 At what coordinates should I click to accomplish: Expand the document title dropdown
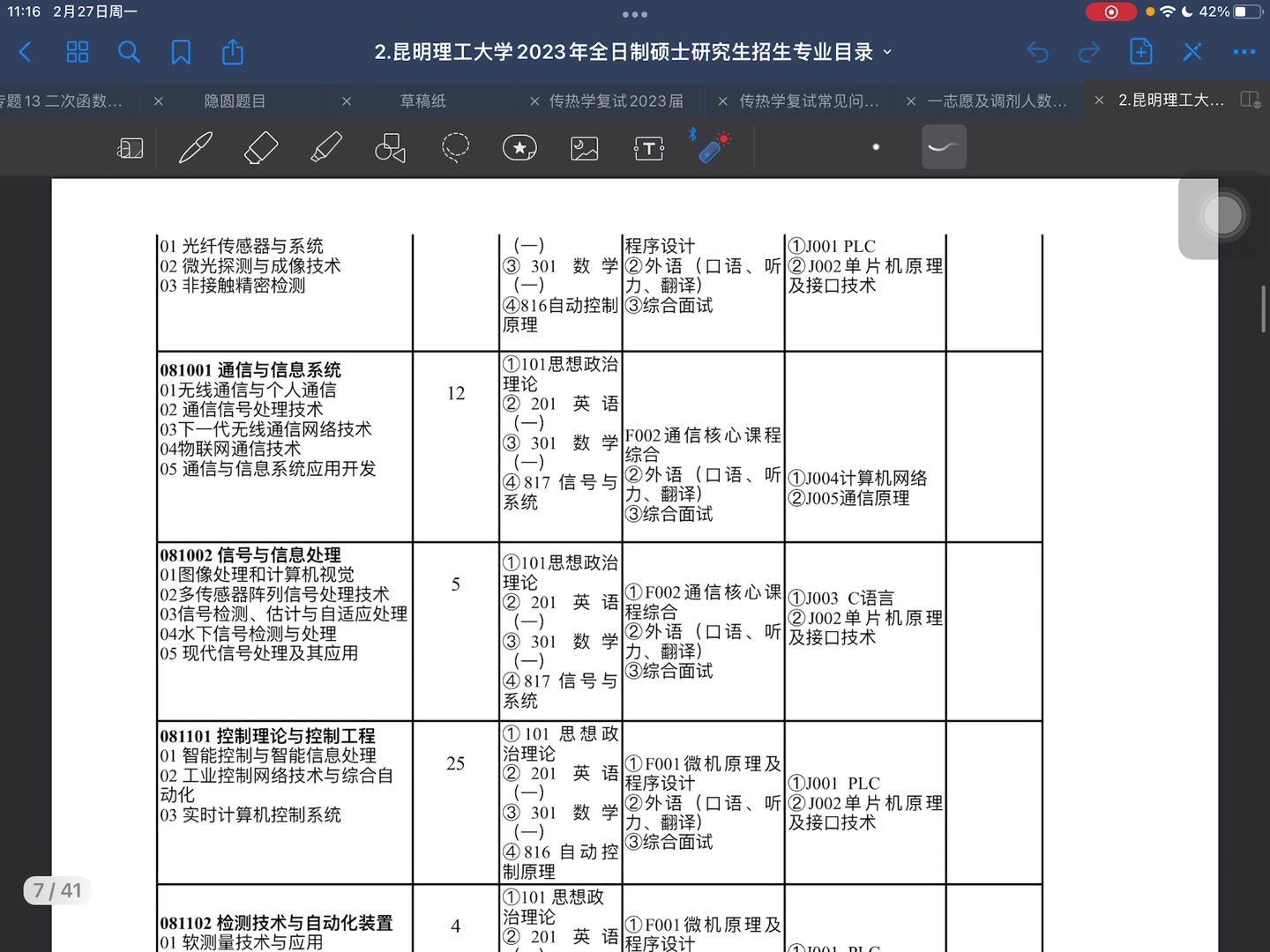coord(887,52)
